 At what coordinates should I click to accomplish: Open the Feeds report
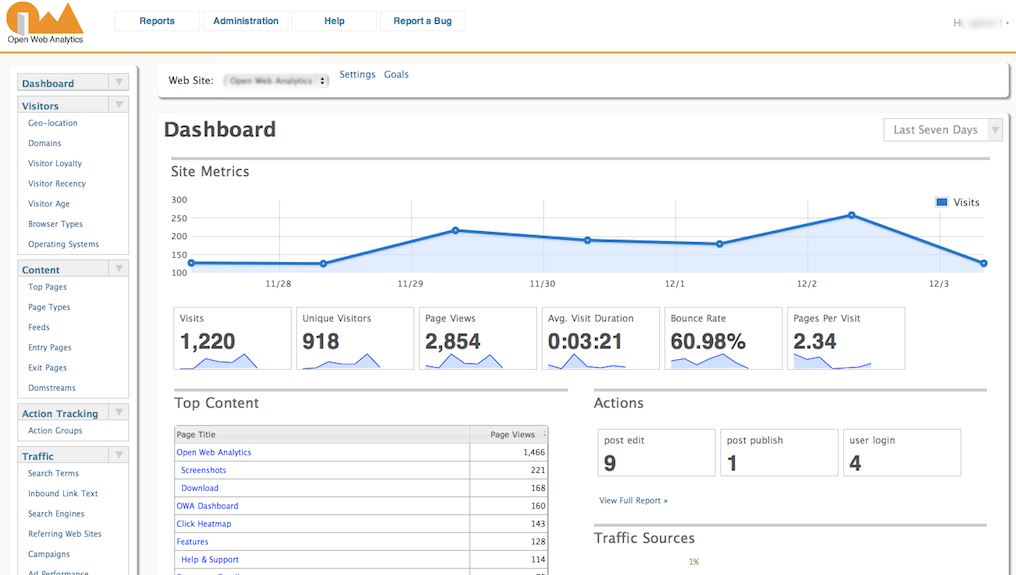(x=39, y=327)
